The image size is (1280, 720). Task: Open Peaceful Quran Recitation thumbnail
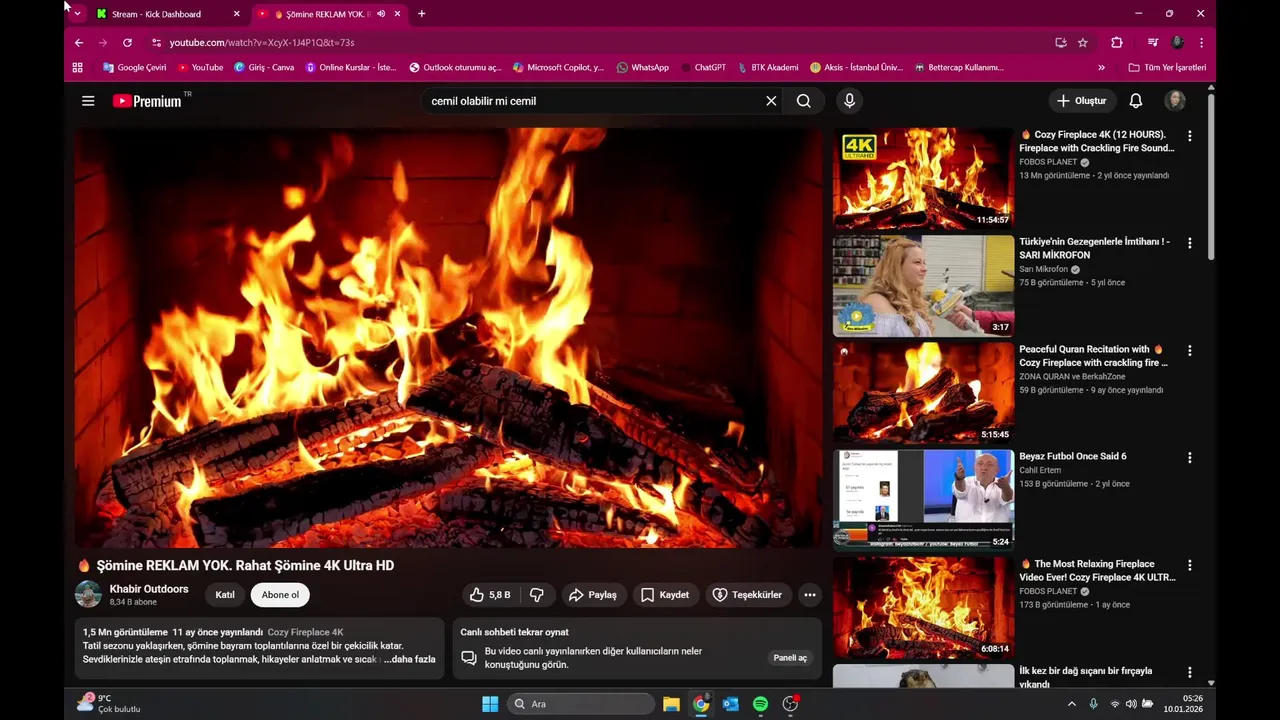(x=923, y=393)
